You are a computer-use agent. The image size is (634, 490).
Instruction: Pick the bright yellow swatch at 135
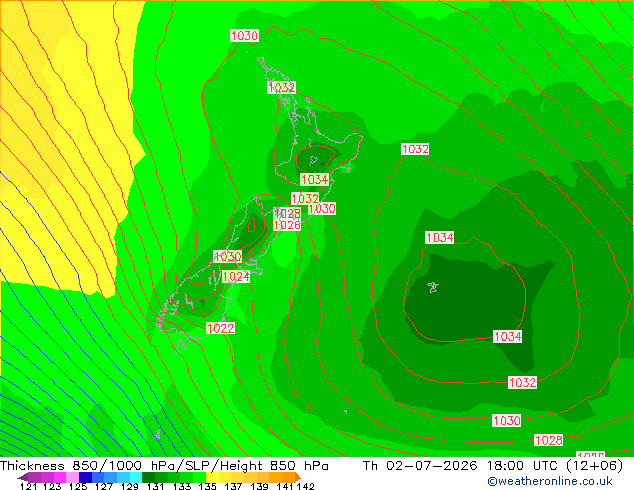point(212,477)
